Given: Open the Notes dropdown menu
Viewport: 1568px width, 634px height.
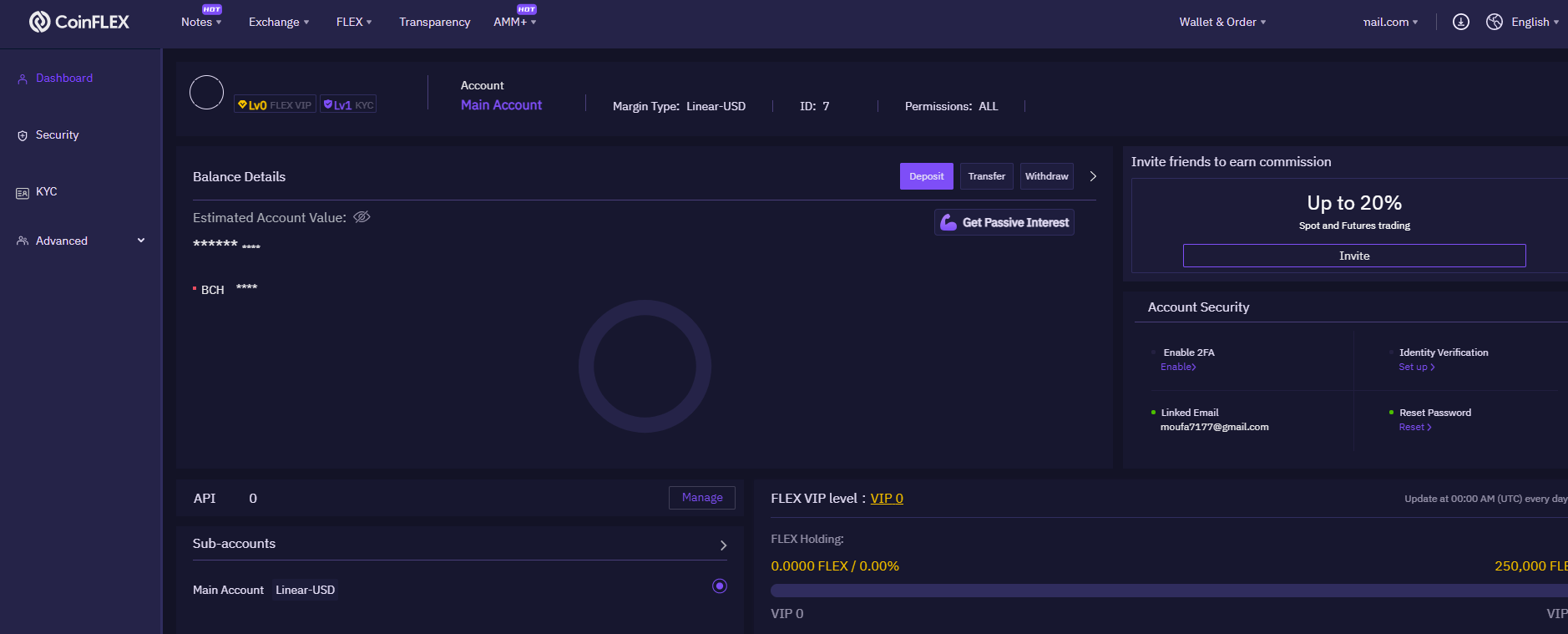Looking at the screenshot, I should click(x=201, y=22).
